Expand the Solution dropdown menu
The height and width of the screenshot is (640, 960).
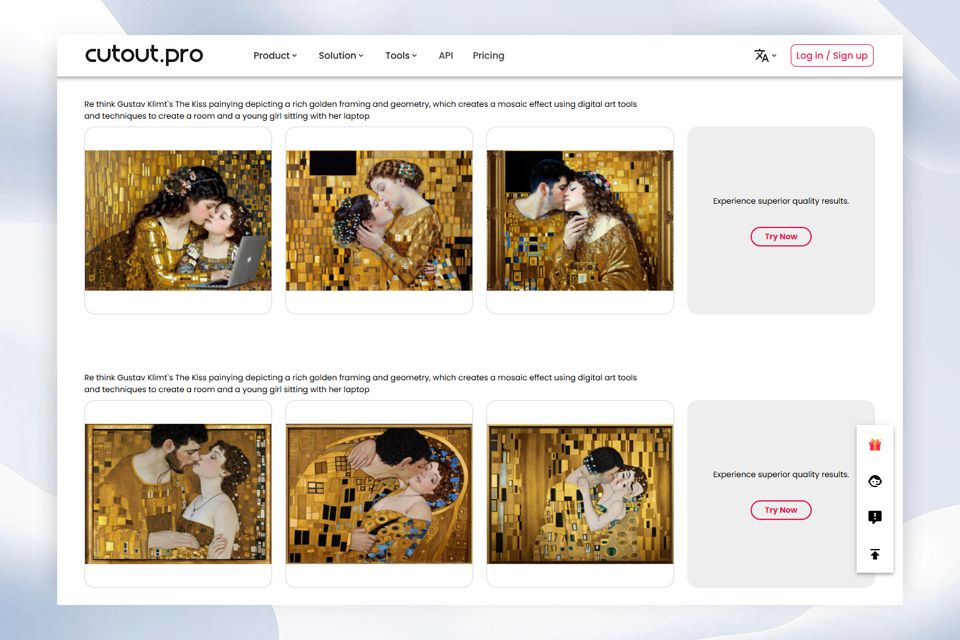click(x=341, y=56)
